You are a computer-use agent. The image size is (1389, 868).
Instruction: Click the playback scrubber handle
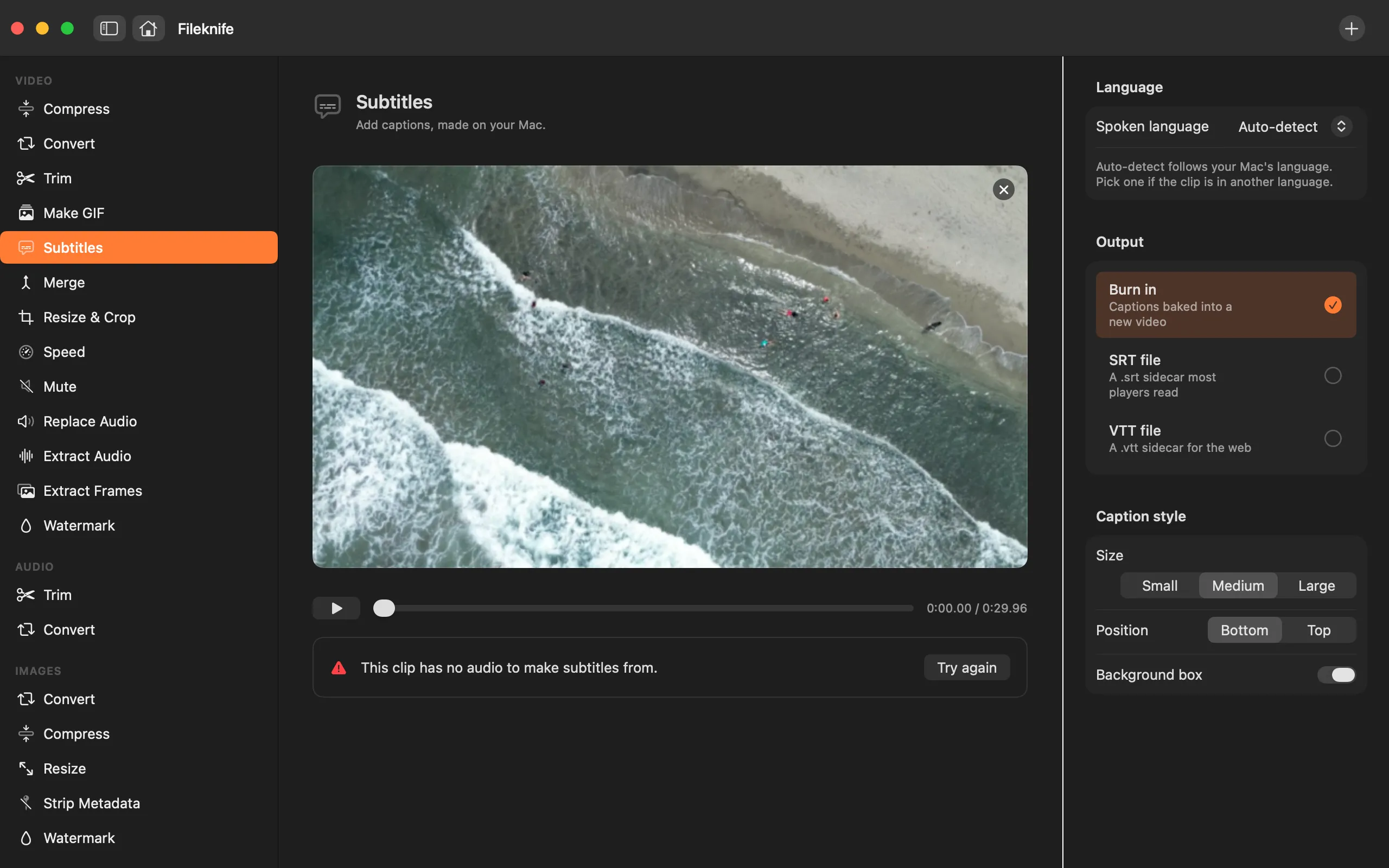384,608
